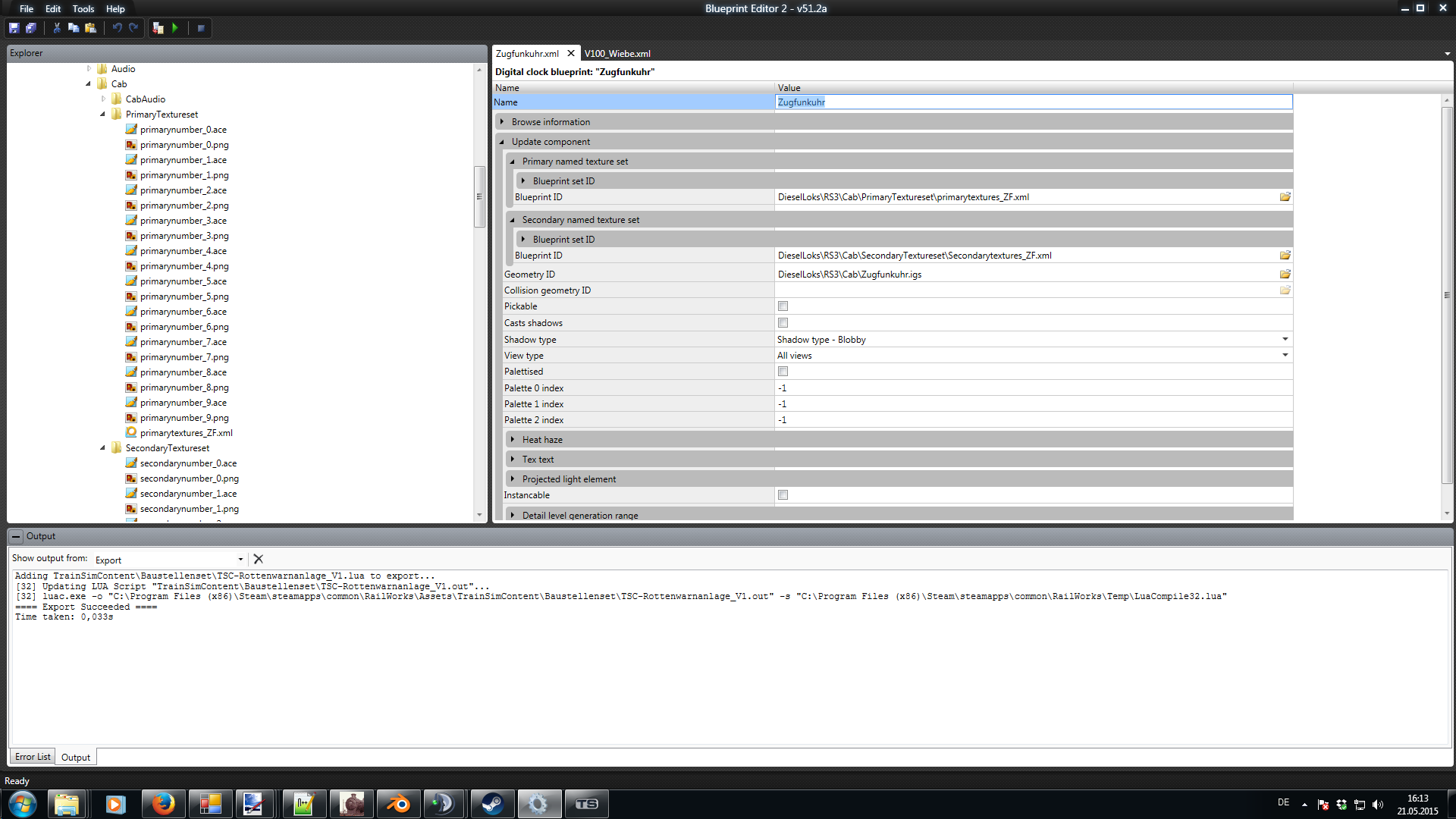This screenshot has width=1456, height=819.
Task: Open the Shadow type dropdown
Action: click(1285, 339)
